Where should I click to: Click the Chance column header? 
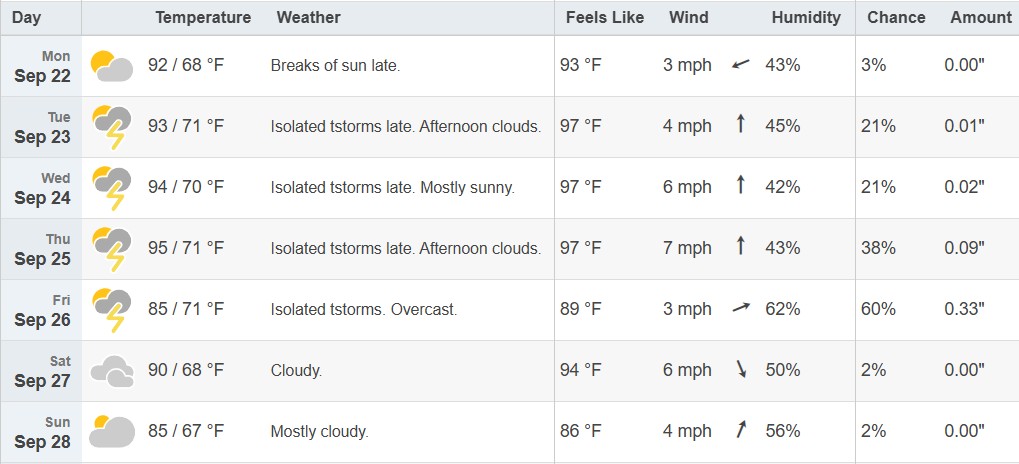point(896,18)
